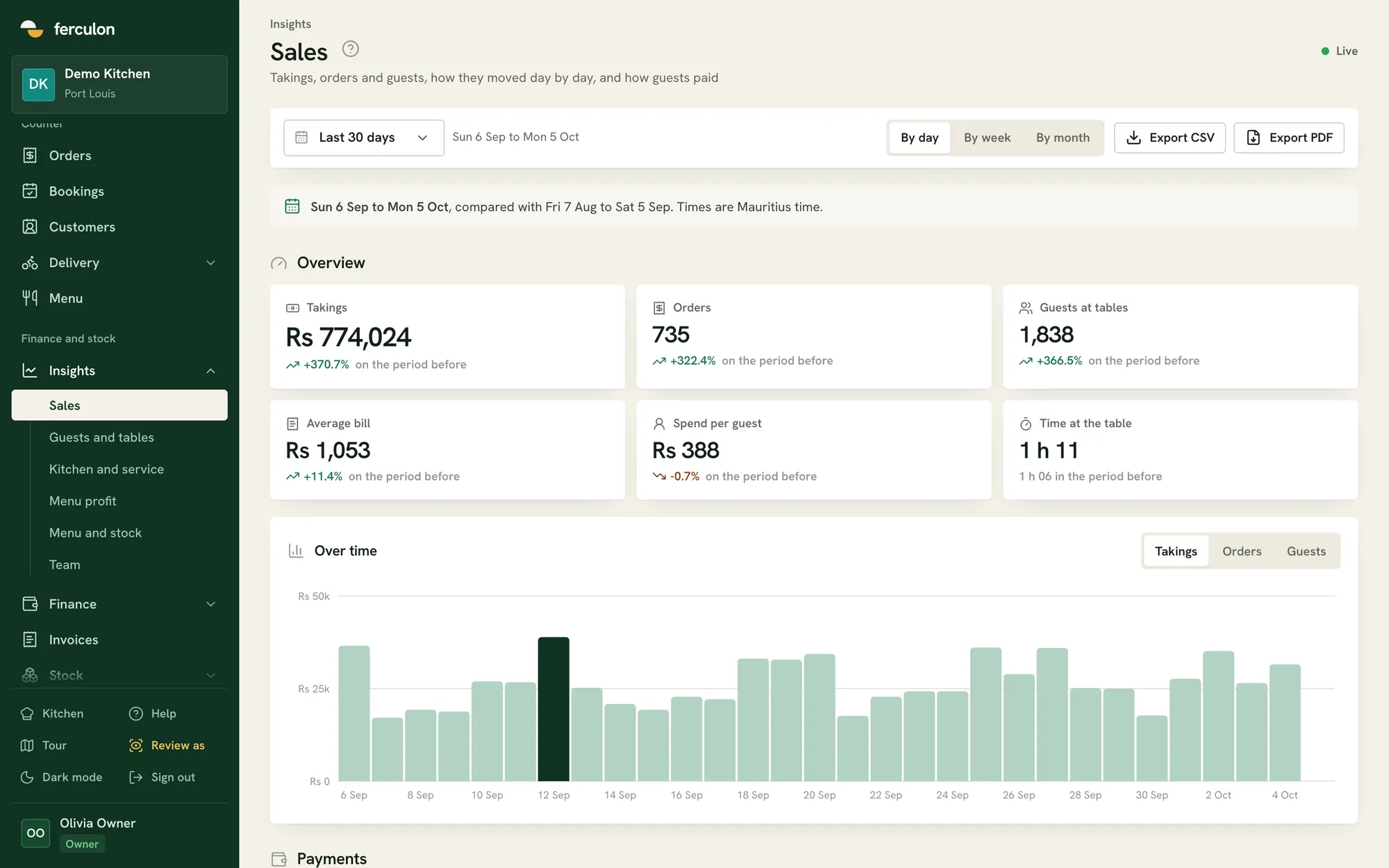
Task: Open the Orders receipt icon in sidebar
Action: pyautogui.click(x=30, y=156)
